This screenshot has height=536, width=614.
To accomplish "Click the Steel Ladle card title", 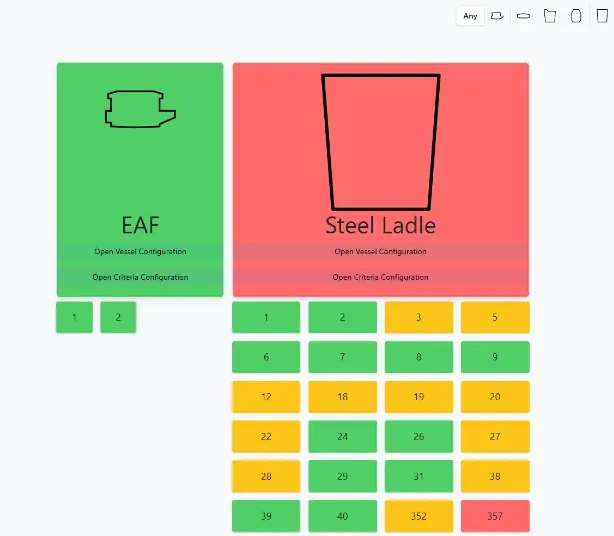I will [x=380, y=225].
